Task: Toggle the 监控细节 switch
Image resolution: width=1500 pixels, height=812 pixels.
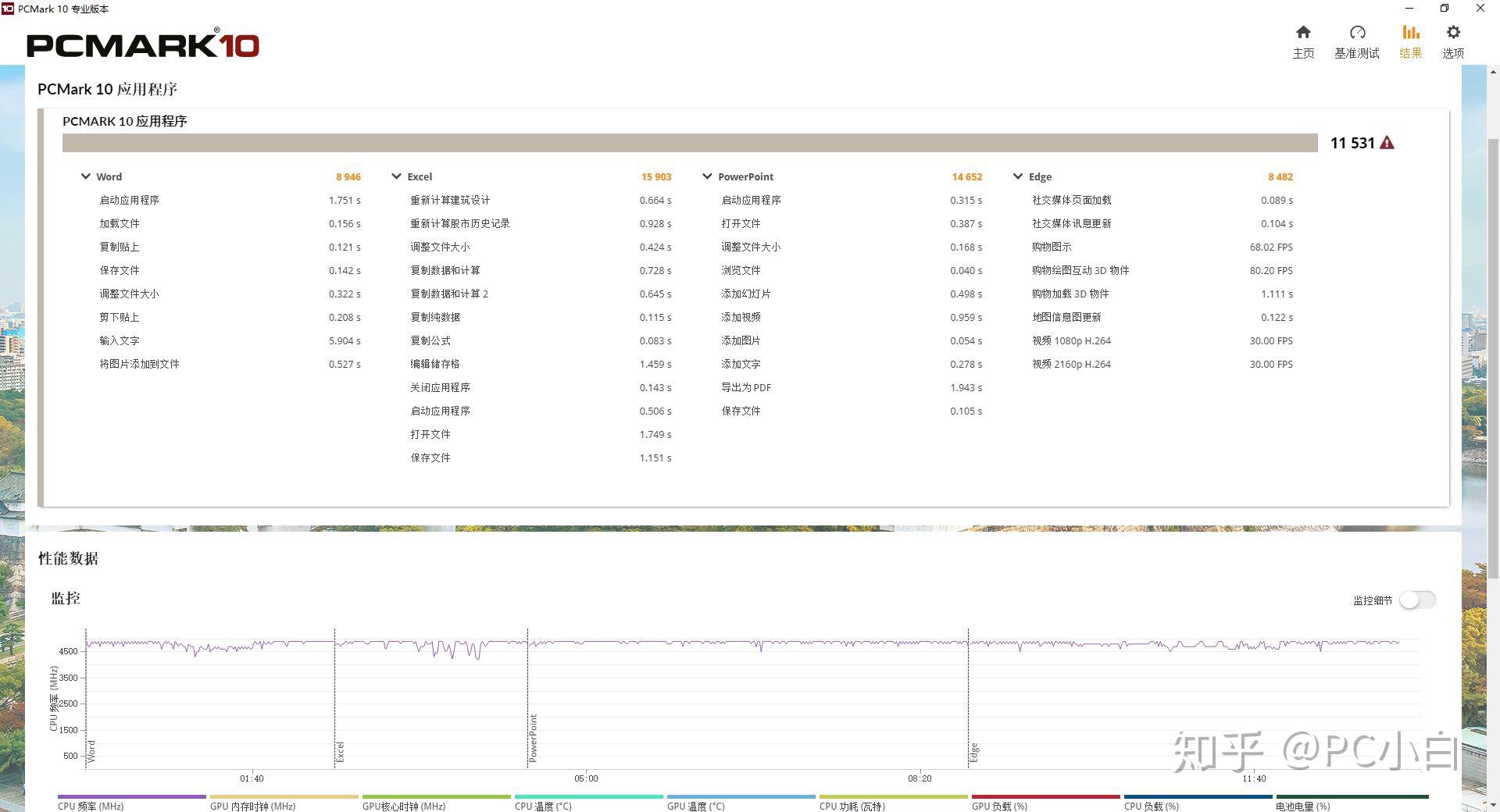Action: [x=1417, y=600]
